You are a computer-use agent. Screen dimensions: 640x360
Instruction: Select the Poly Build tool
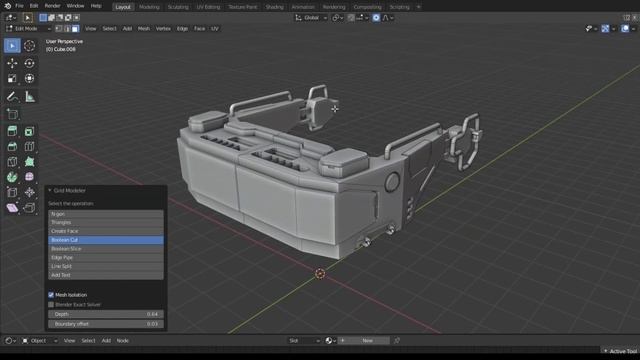[x=29, y=162]
